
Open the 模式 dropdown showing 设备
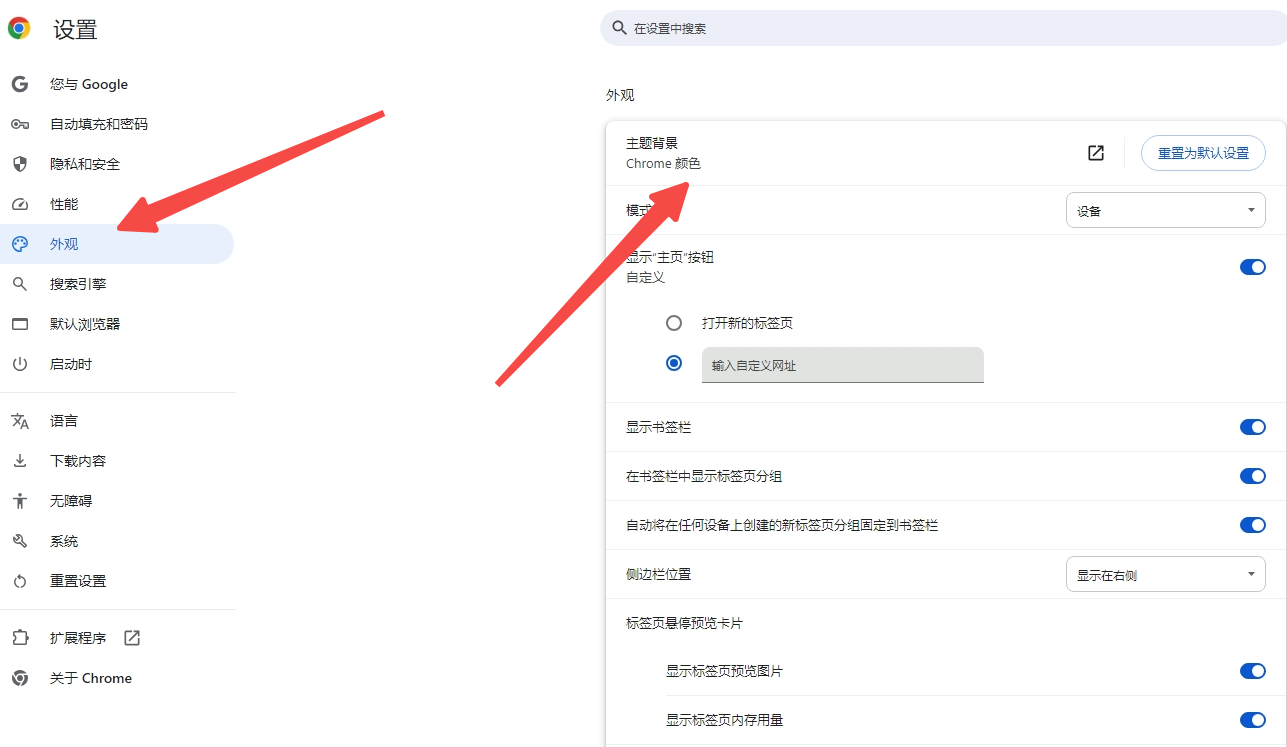click(1166, 210)
